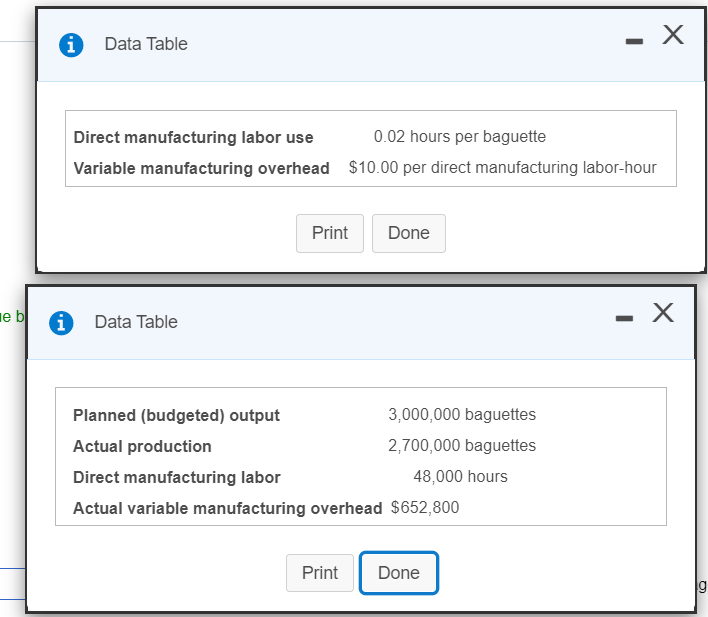Minimize the upper Data Table dialog
708x617 pixels.
coord(634,42)
